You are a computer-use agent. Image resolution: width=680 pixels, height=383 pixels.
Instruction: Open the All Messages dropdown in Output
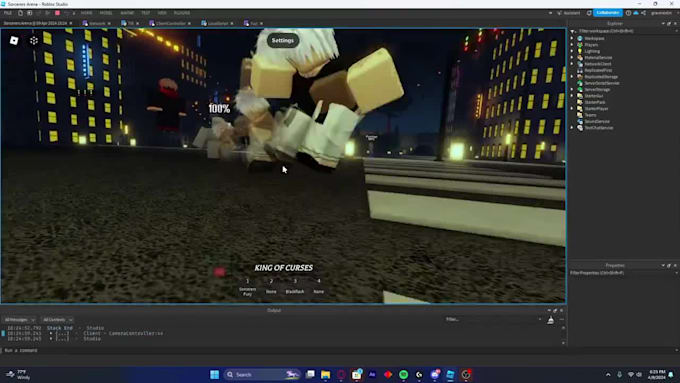click(x=20, y=320)
